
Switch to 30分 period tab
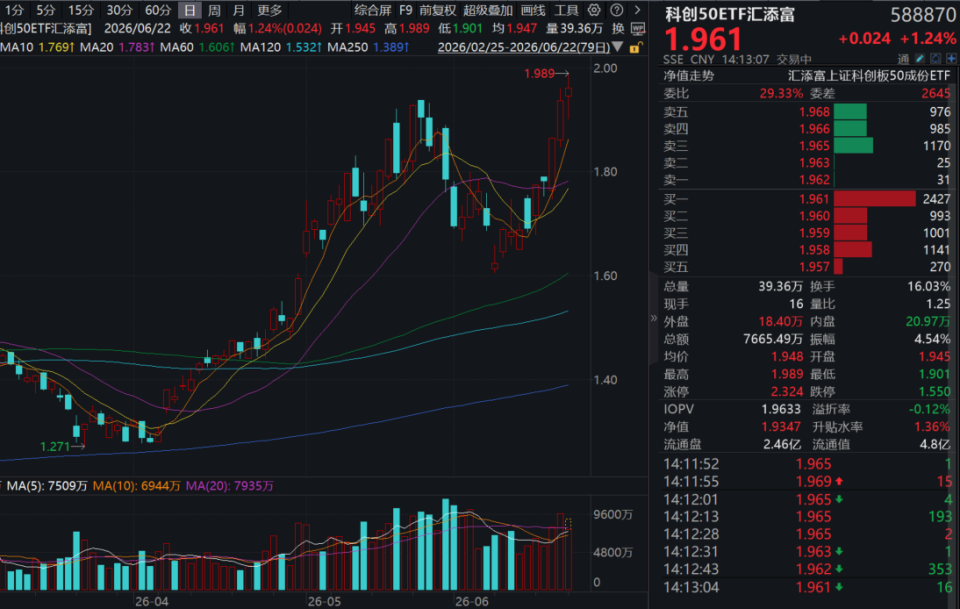[x=119, y=10]
